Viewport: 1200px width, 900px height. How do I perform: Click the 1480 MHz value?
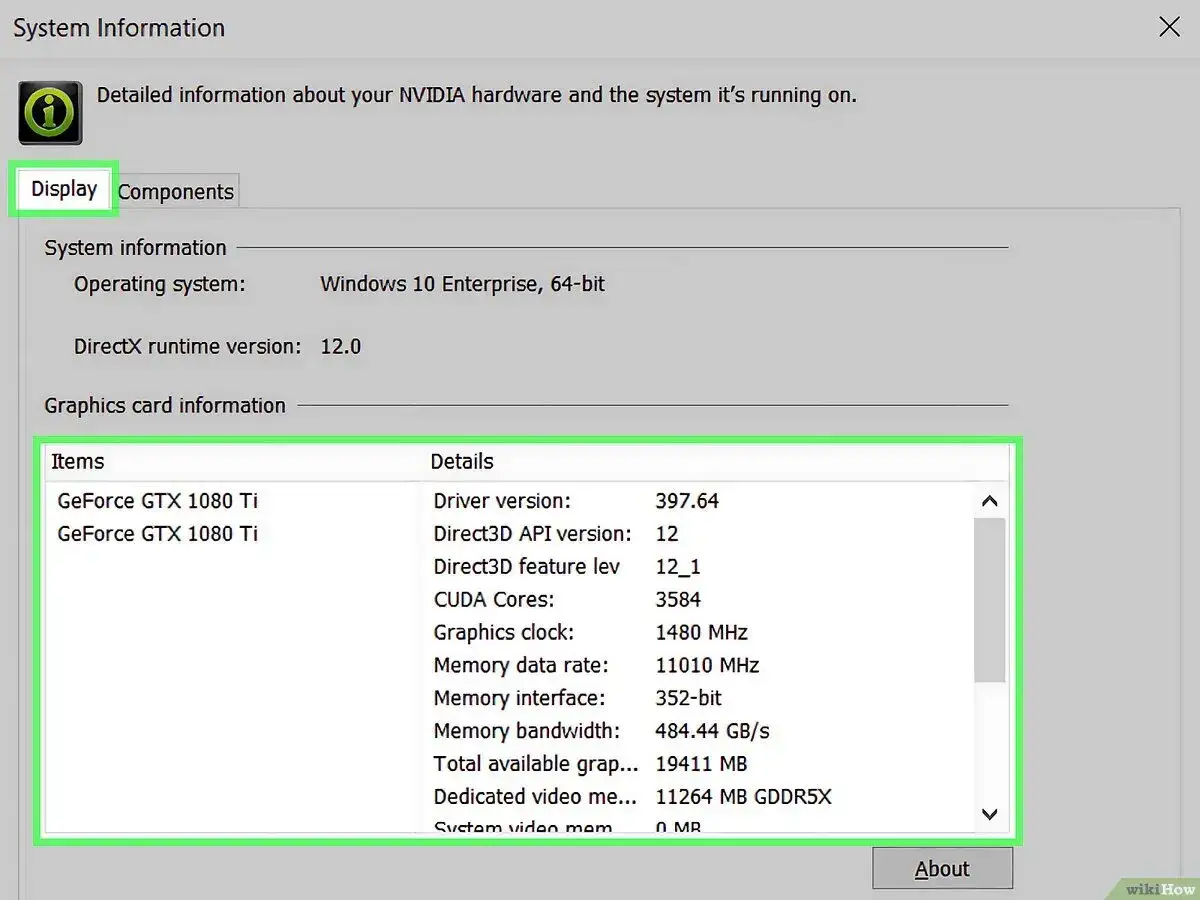[701, 632]
